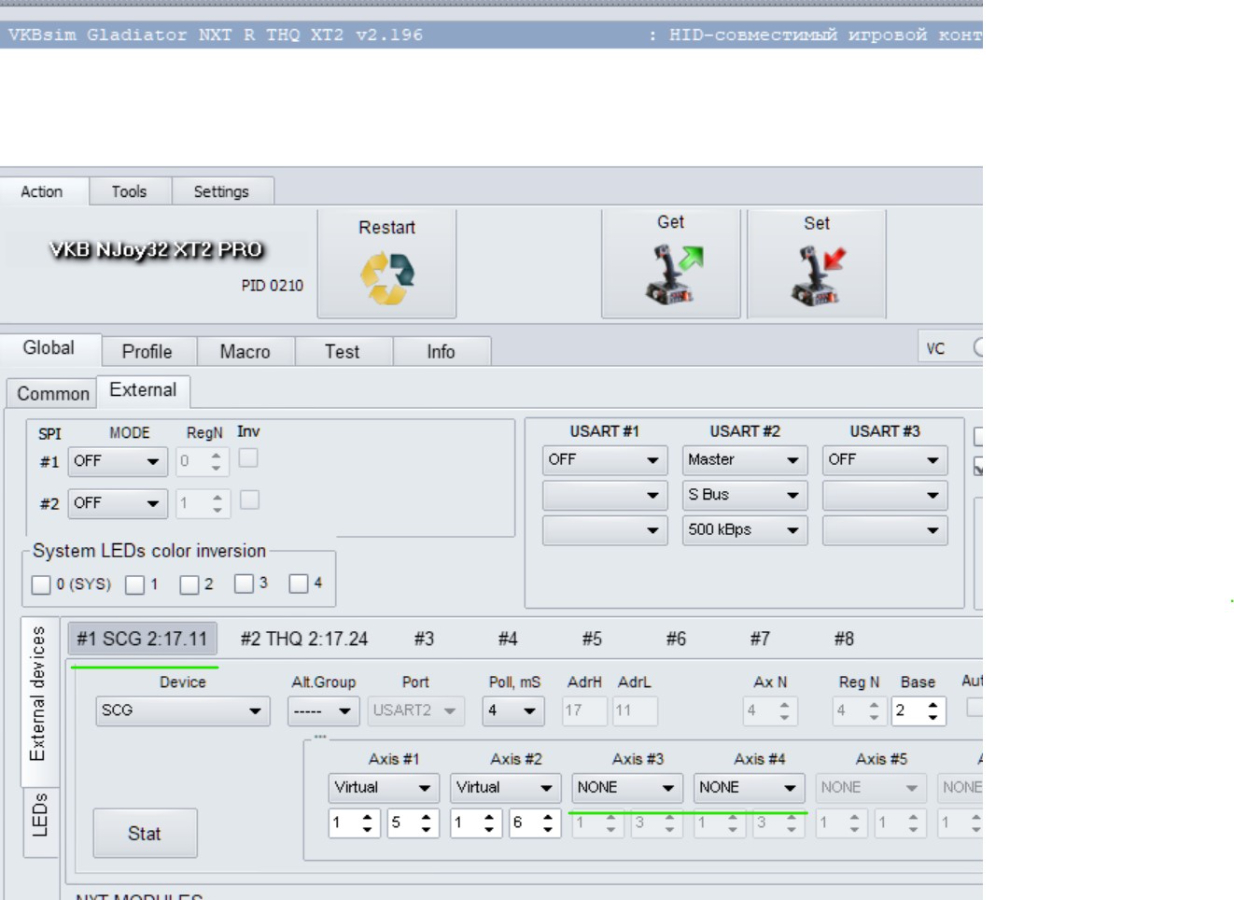Viewport: 1234px width, 900px height.
Task: Toggle LED color inversion checkbox 3
Action: pos(244,585)
